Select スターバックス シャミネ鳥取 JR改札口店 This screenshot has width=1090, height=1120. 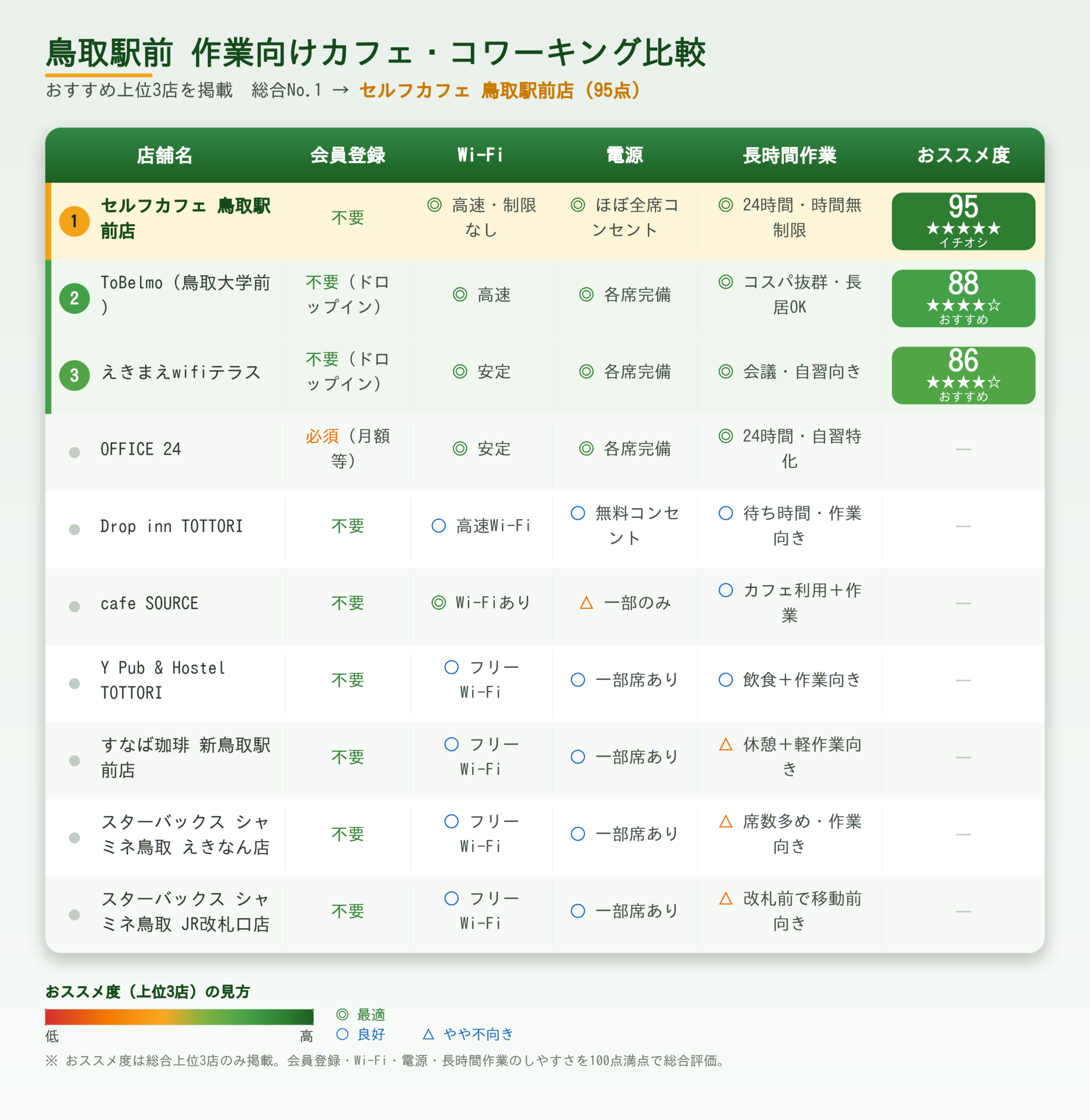coord(186,911)
